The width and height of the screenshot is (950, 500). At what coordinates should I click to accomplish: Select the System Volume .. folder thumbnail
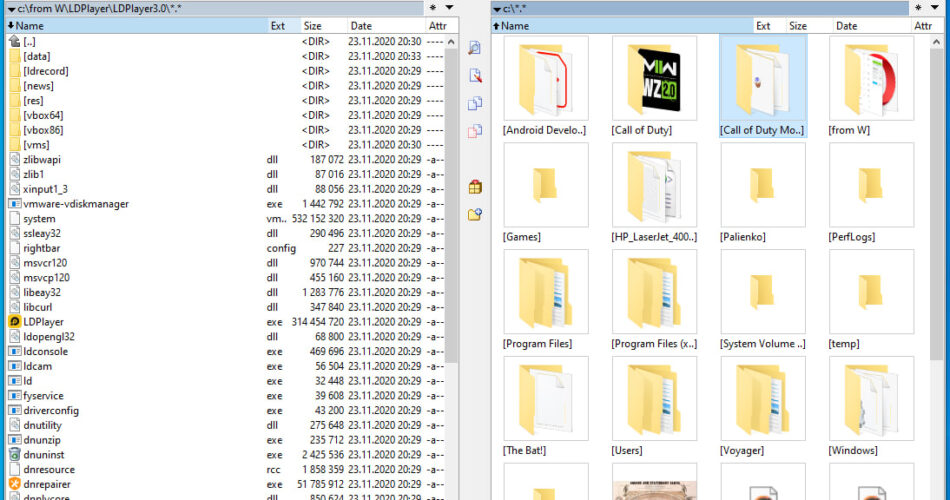pos(763,292)
